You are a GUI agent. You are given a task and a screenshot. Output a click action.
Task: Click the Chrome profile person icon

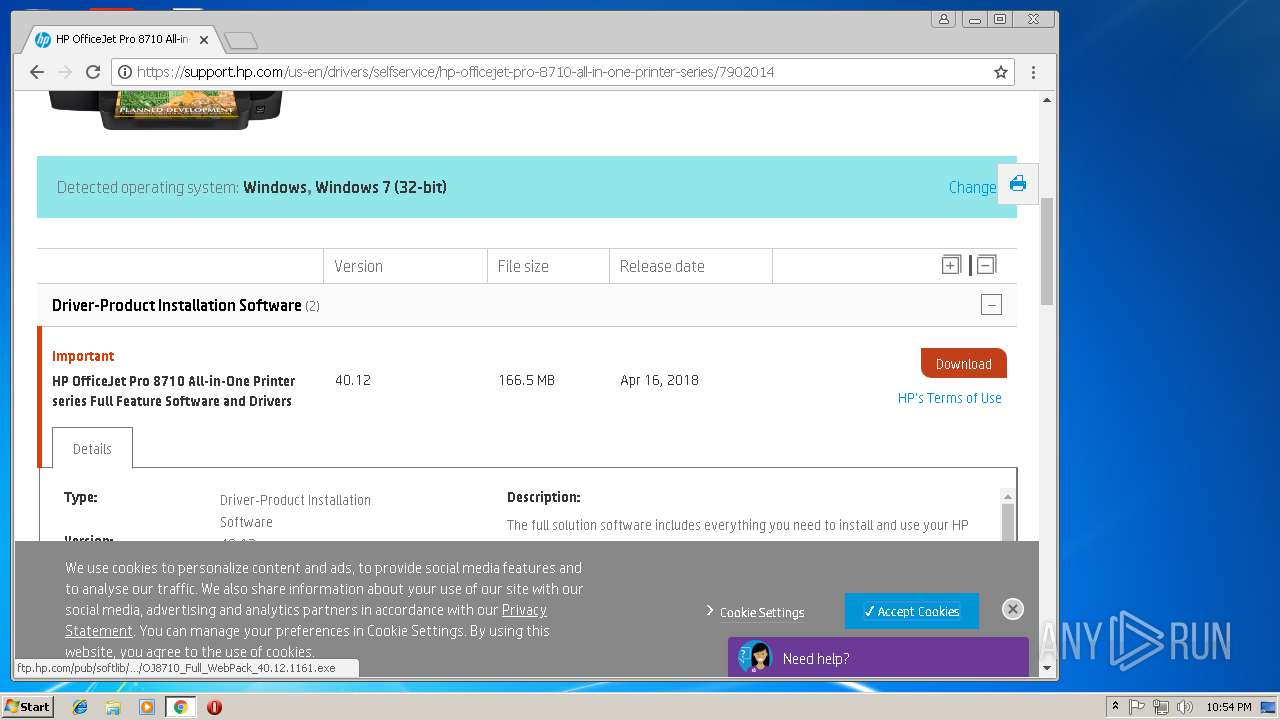pos(944,19)
